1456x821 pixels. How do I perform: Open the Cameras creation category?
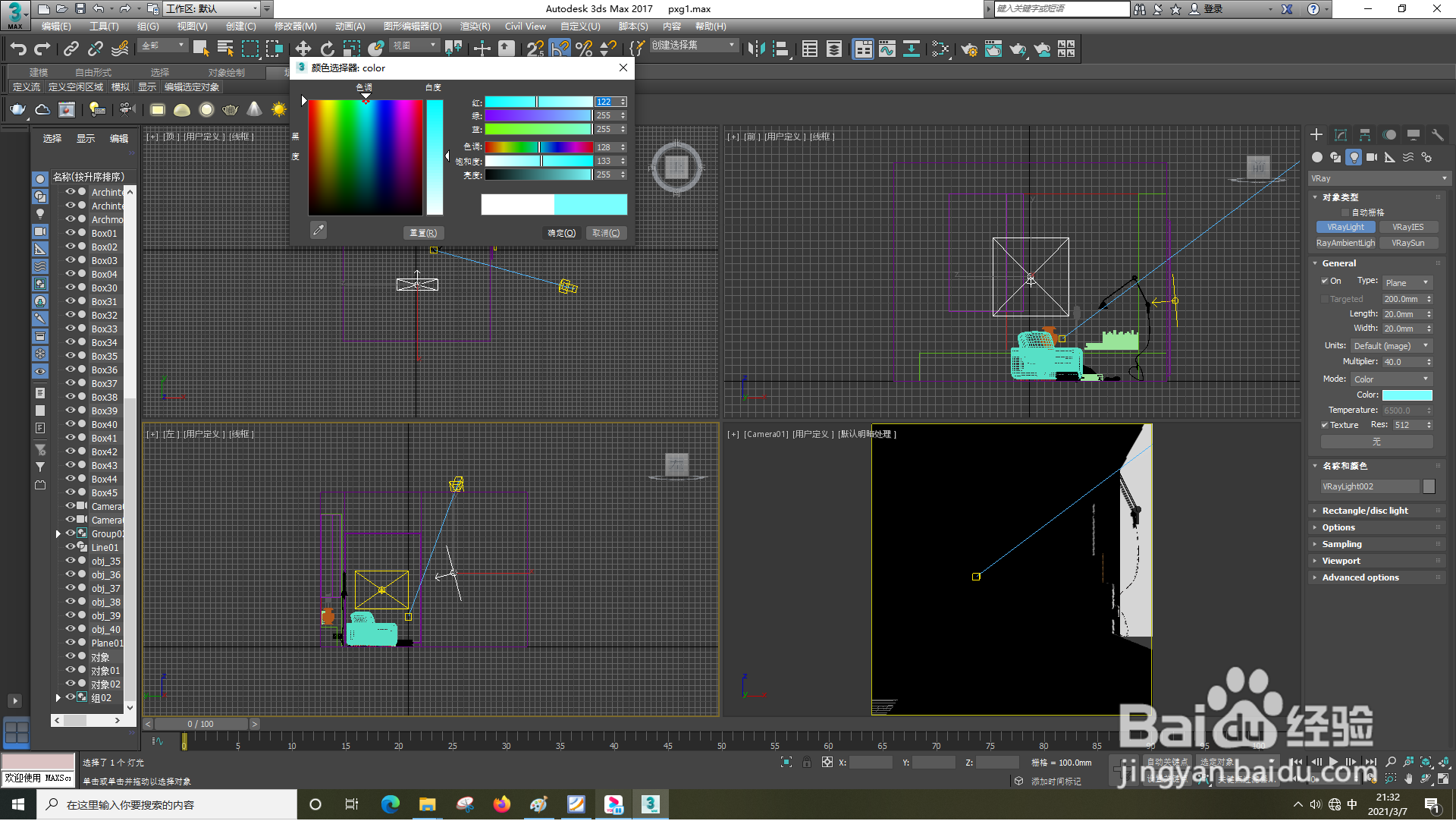1372,157
